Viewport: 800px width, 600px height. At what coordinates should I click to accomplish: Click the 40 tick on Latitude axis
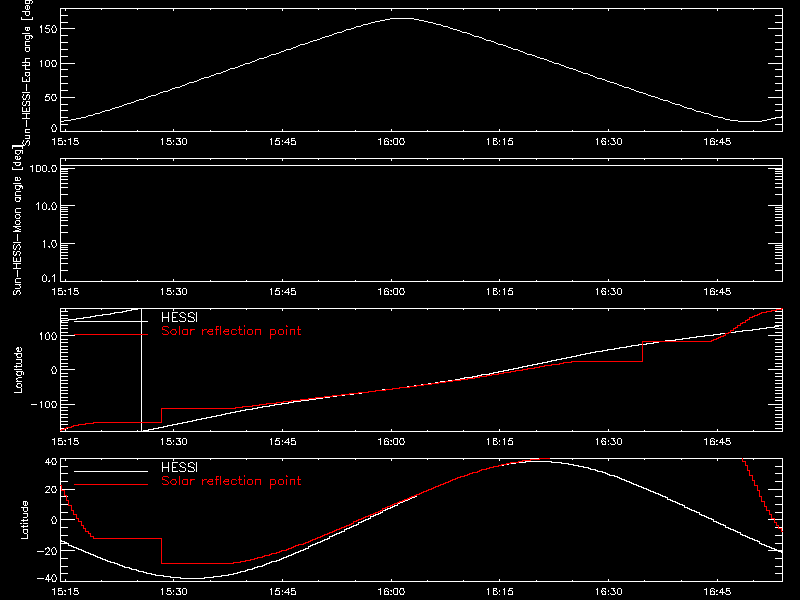coord(51,462)
